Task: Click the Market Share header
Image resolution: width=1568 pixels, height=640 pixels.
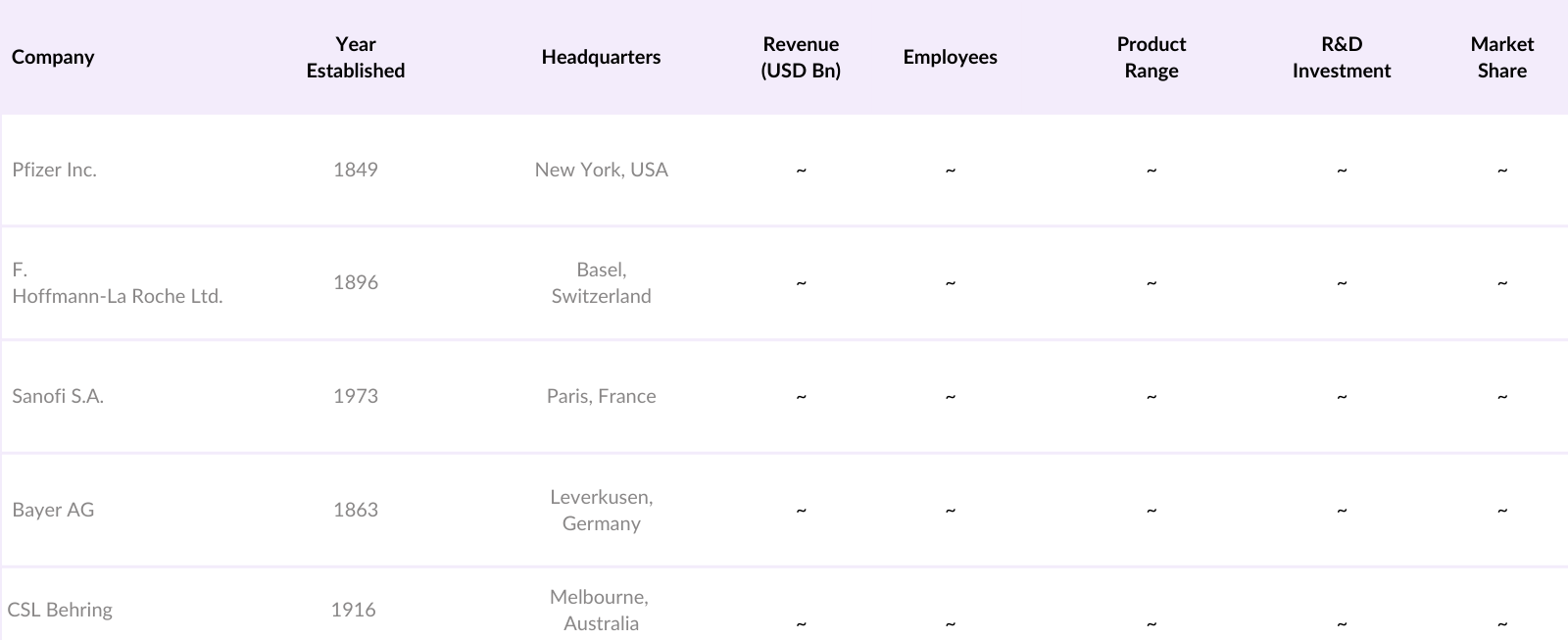Action: [x=1501, y=57]
